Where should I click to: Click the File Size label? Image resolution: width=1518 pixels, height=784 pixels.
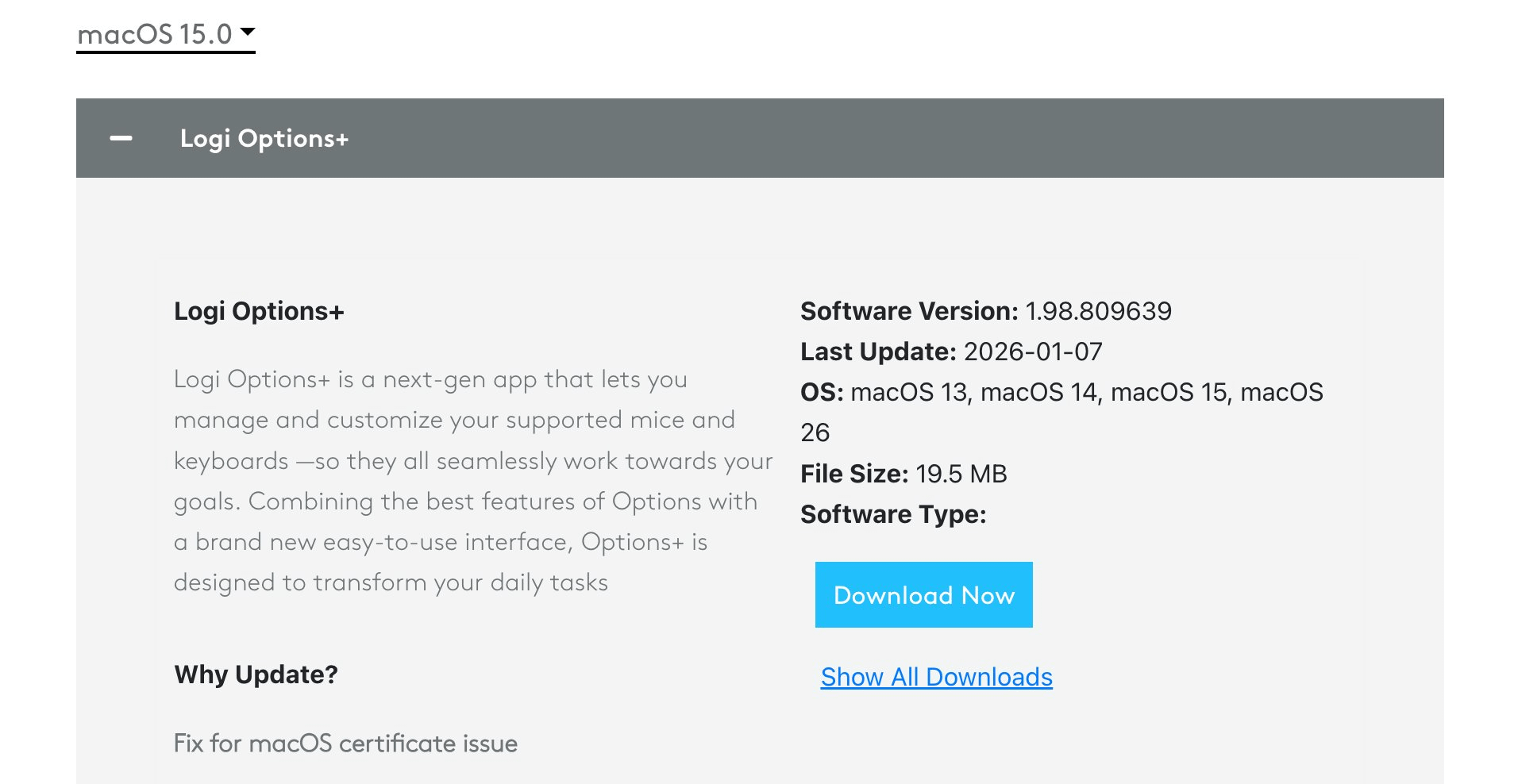[x=854, y=474]
